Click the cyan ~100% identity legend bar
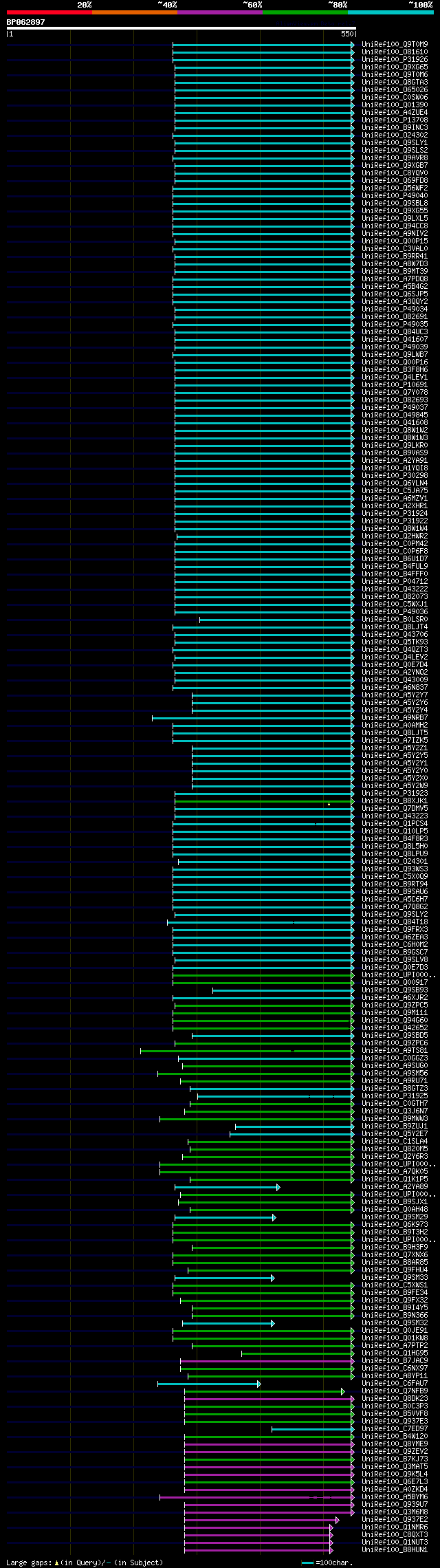Image resolution: width=440 pixels, height=1568 pixels. [390, 12]
